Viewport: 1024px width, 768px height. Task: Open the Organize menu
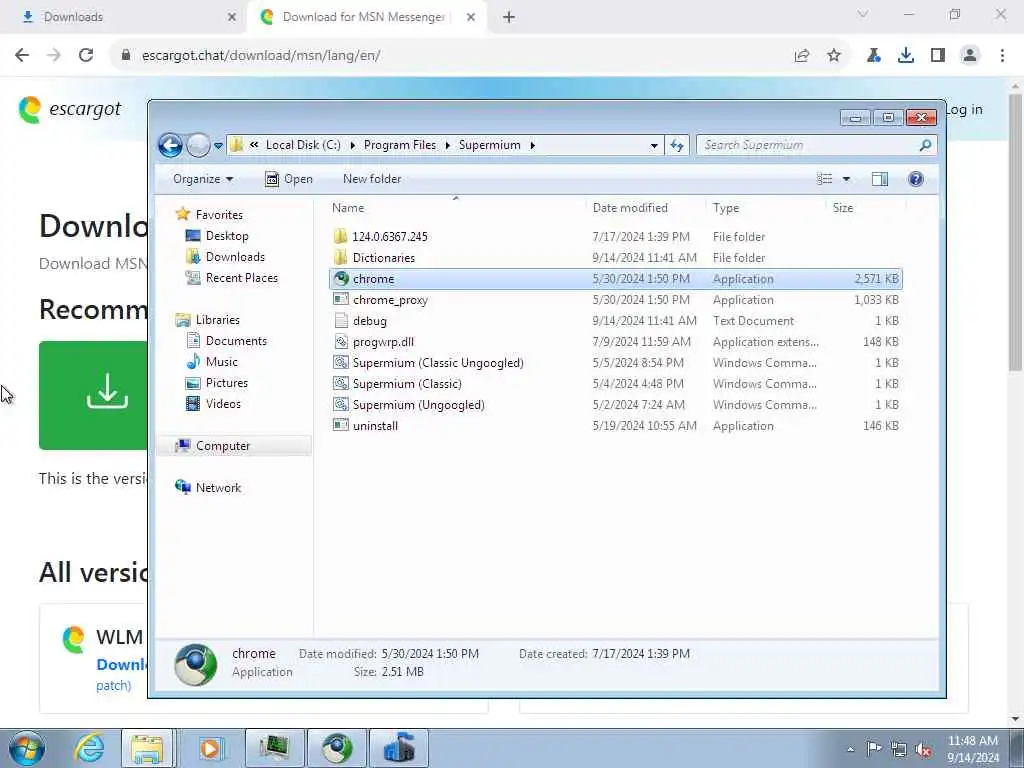(203, 179)
